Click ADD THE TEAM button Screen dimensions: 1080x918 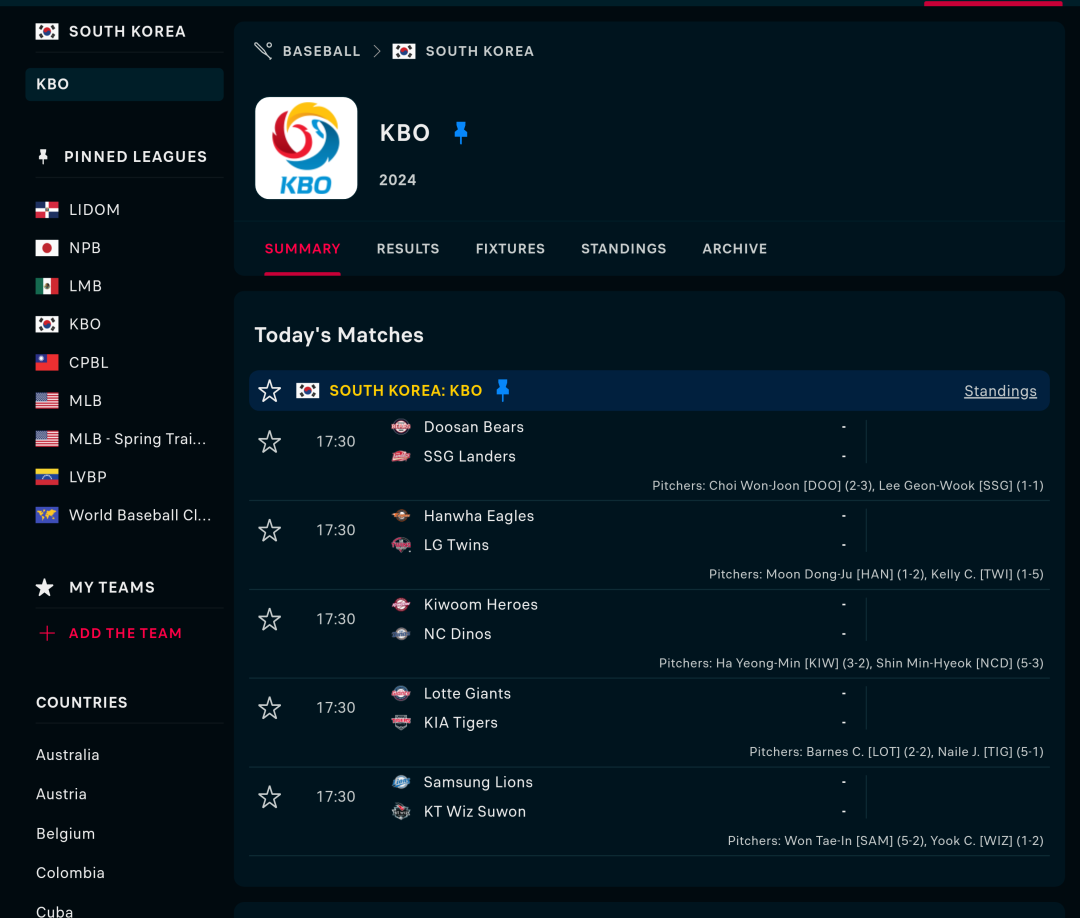click(x=125, y=634)
